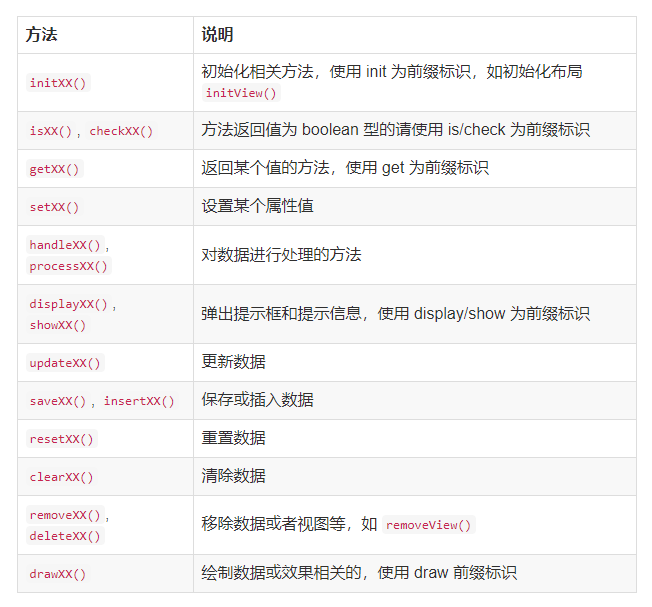Click the initView() inline code

click(241, 93)
